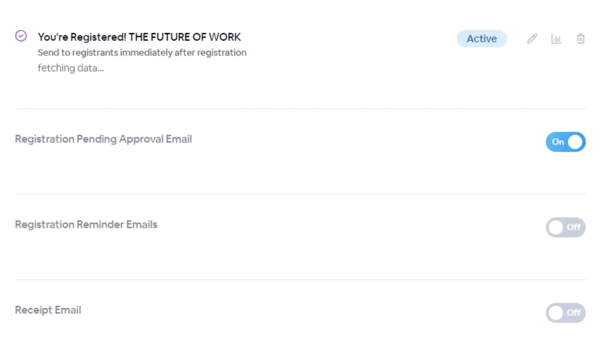Click the 'Off' text on Reminder Emails switch
Viewport: 600px width, 360px height.
tap(574, 227)
